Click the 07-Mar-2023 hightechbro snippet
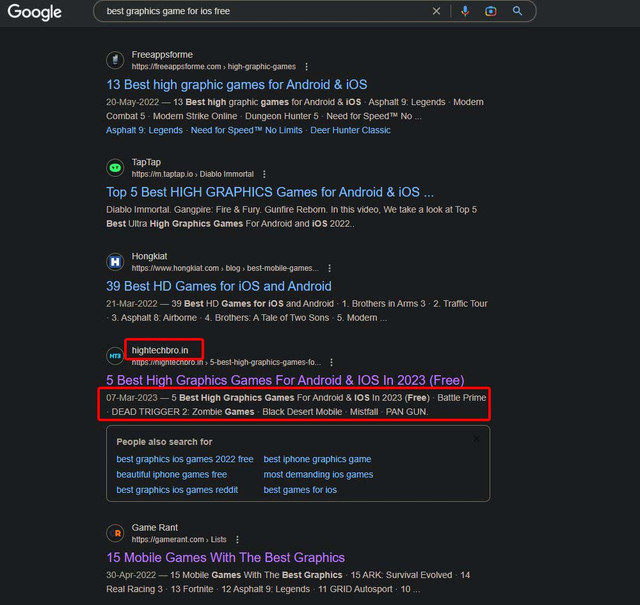This screenshot has width=640, height=605. (296, 405)
